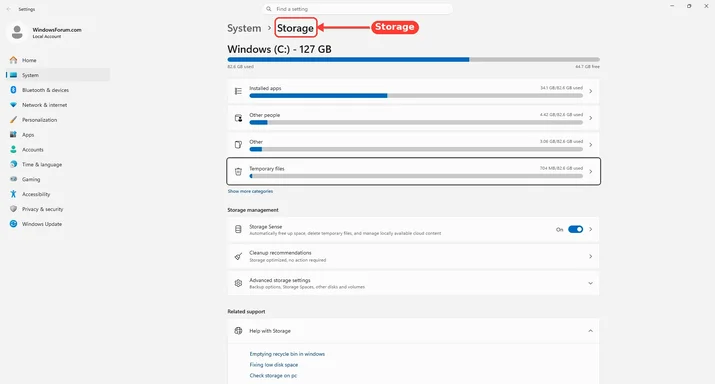The height and width of the screenshot is (384, 715).
Task: Click the Time & language globe icon
Action: (13, 164)
